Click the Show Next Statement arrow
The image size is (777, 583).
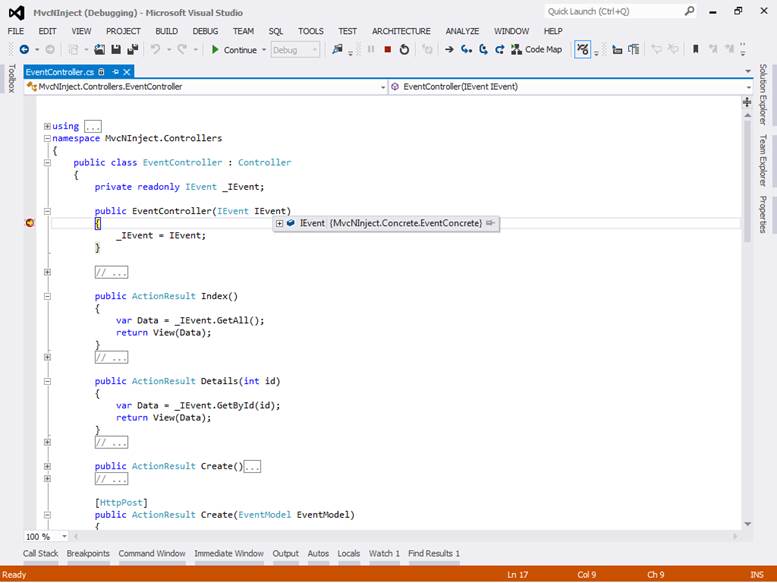pos(449,50)
